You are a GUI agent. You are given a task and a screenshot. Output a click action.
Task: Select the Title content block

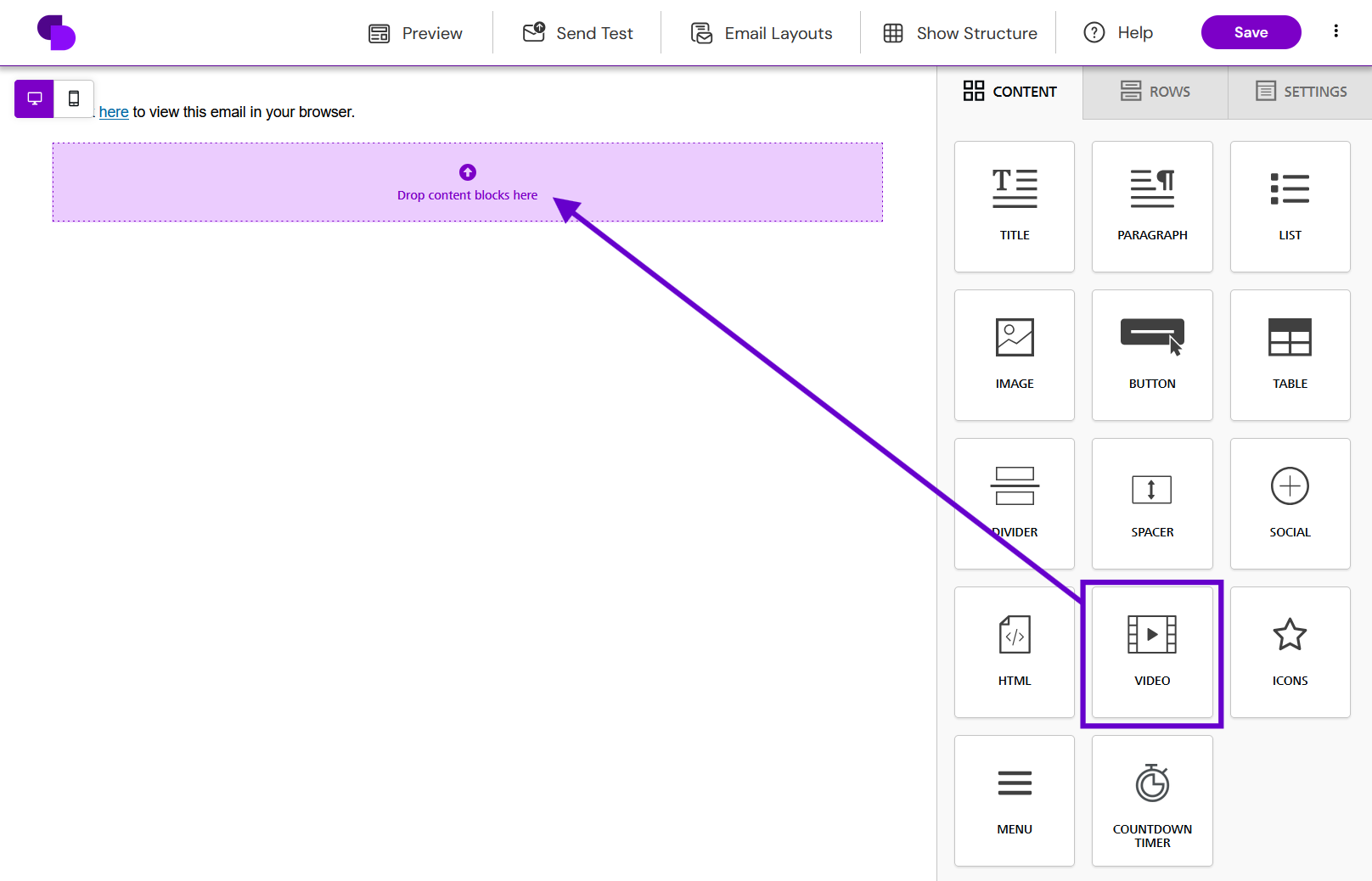1015,206
